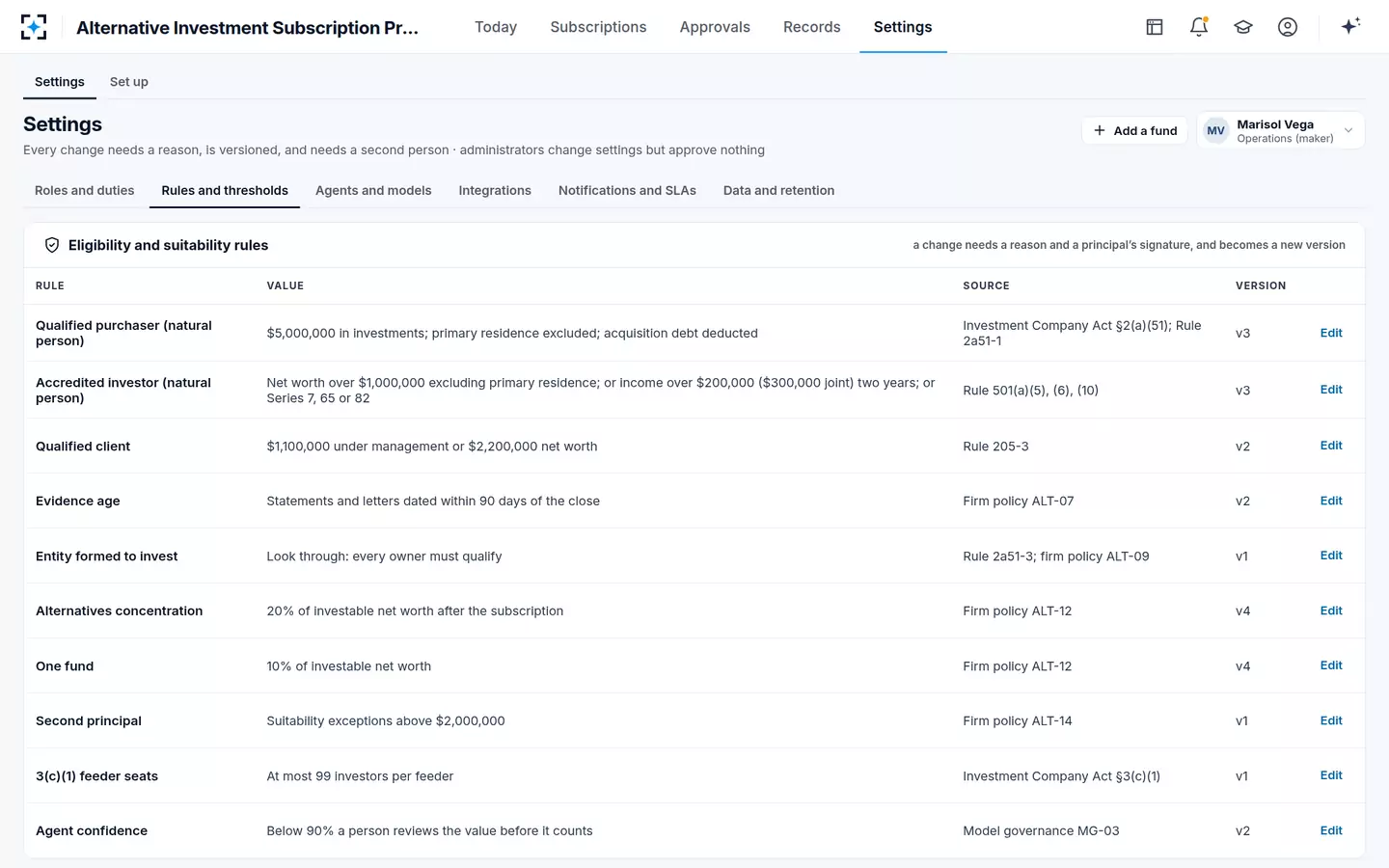Edit the 3(c)(1) feeder seats rule
This screenshot has width=1389, height=868.
click(1331, 775)
